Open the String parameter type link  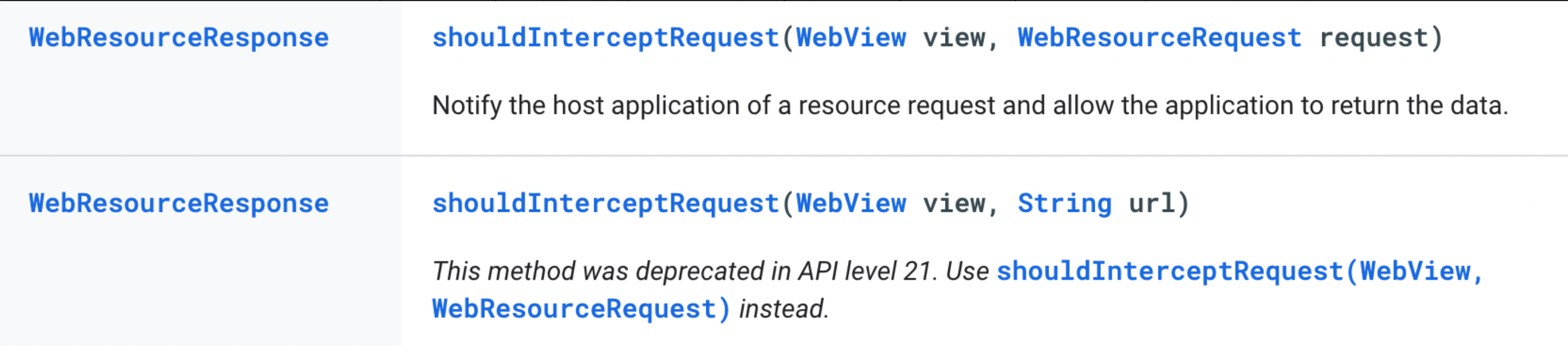pos(1065,203)
